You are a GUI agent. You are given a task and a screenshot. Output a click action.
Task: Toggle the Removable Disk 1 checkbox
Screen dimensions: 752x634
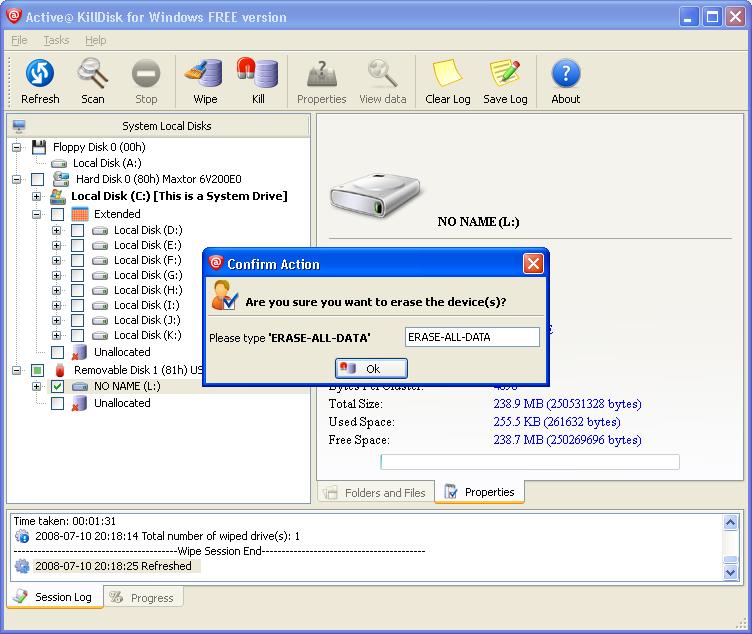pyautogui.click(x=37, y=370)
